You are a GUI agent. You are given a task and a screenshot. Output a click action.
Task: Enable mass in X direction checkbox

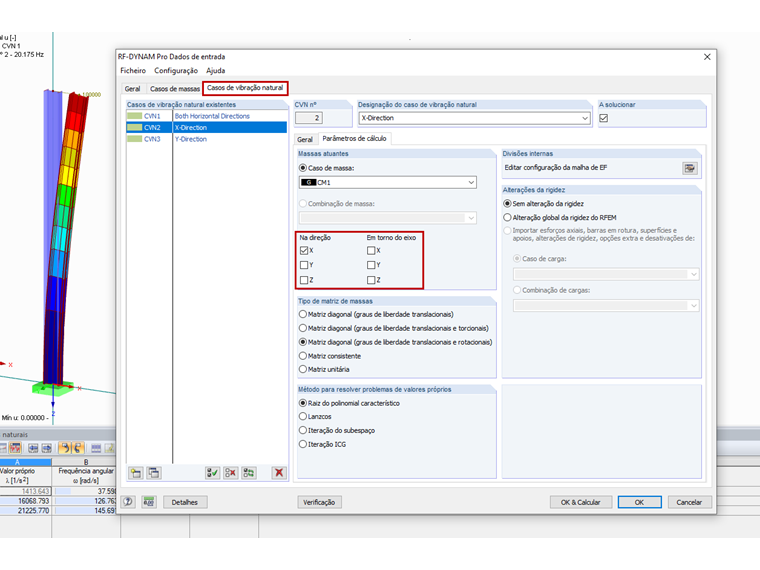(304, 251)
